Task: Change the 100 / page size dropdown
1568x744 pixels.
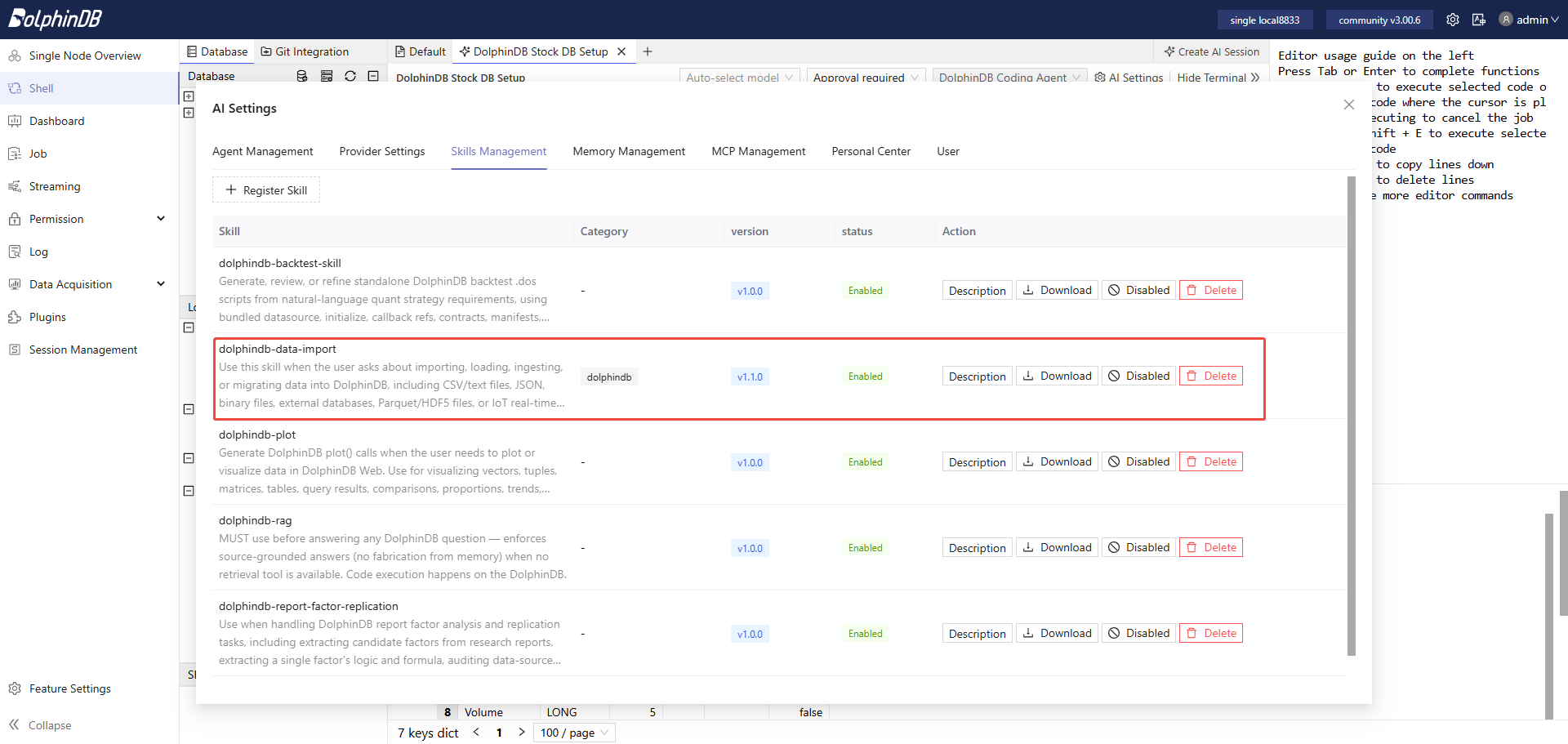Action: coord(574,733)
